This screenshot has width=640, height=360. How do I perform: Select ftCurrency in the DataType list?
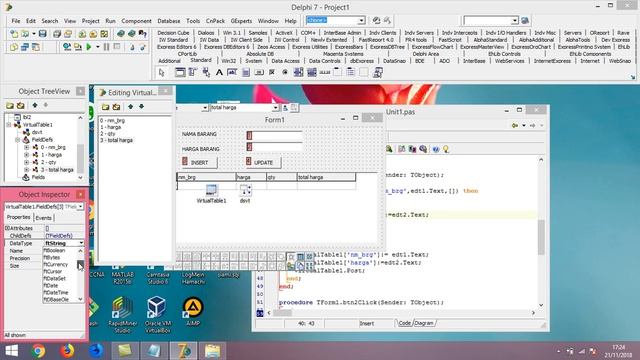tap(56, 264)
